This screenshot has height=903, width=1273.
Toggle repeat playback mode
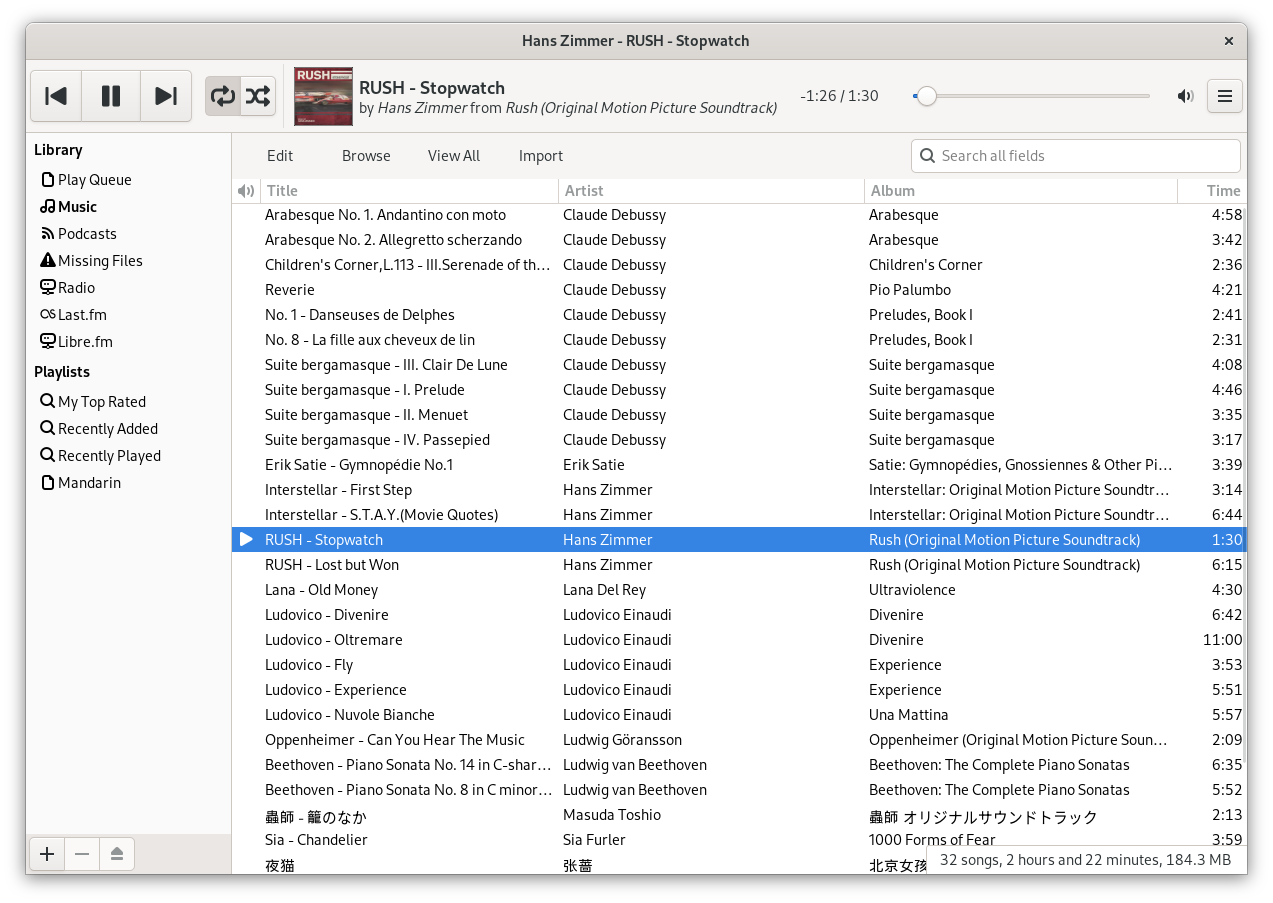pos(221,95)
